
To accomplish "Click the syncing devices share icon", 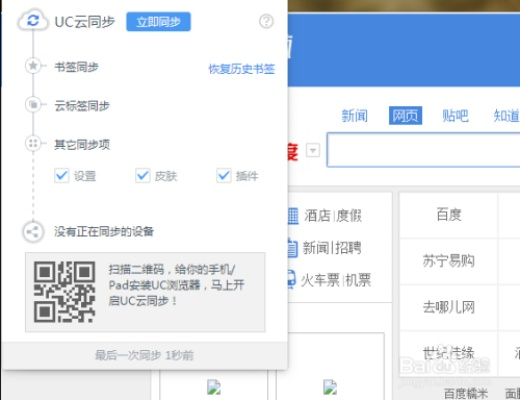I will pos(33,231).
